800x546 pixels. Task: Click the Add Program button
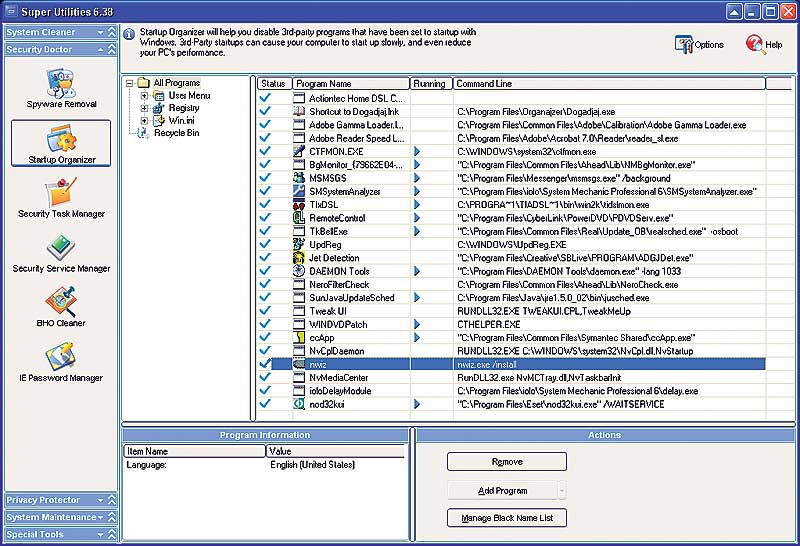click(502, 490)
